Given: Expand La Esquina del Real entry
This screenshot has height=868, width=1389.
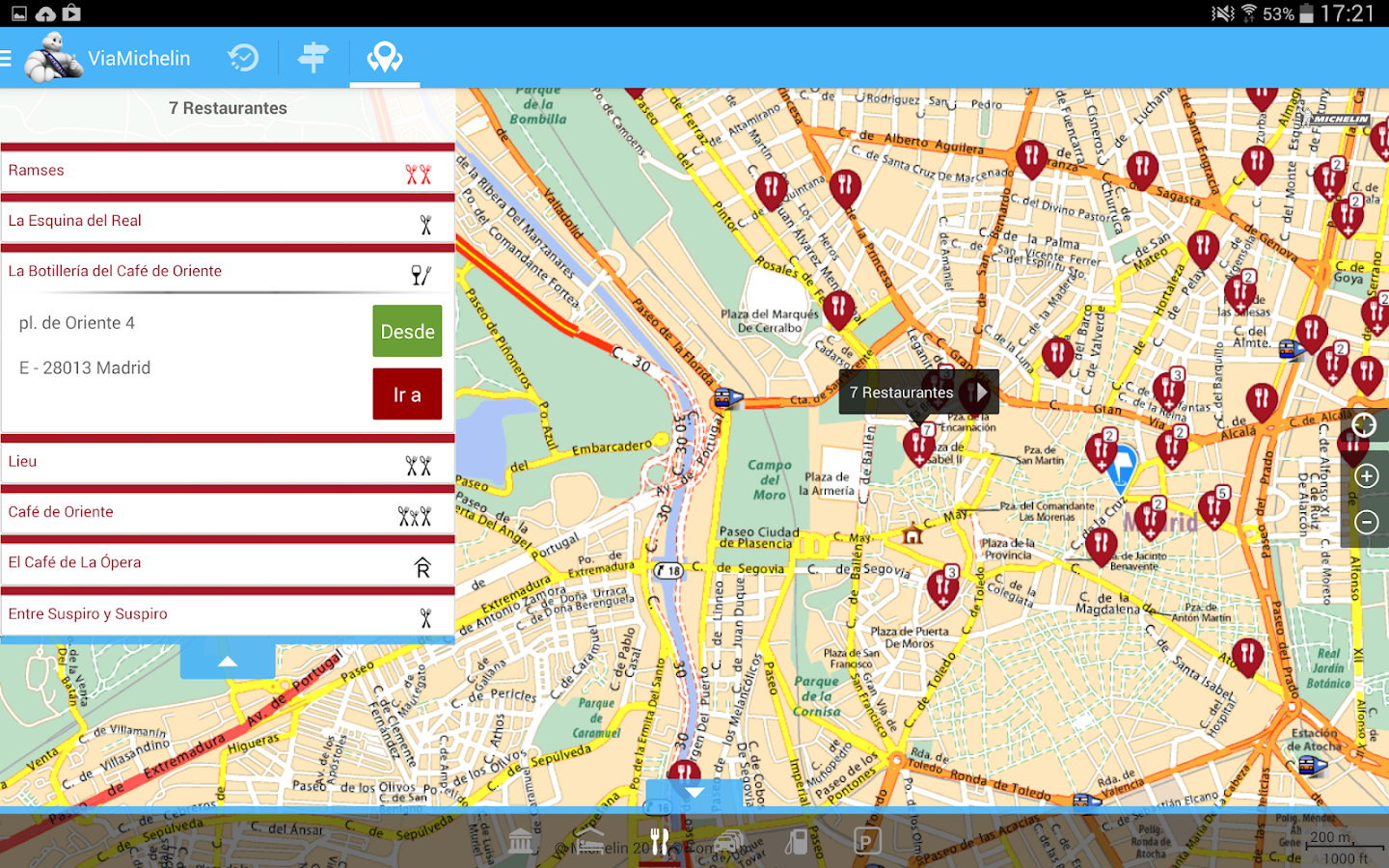Looking at the screenshot, I should click(228, 222).
